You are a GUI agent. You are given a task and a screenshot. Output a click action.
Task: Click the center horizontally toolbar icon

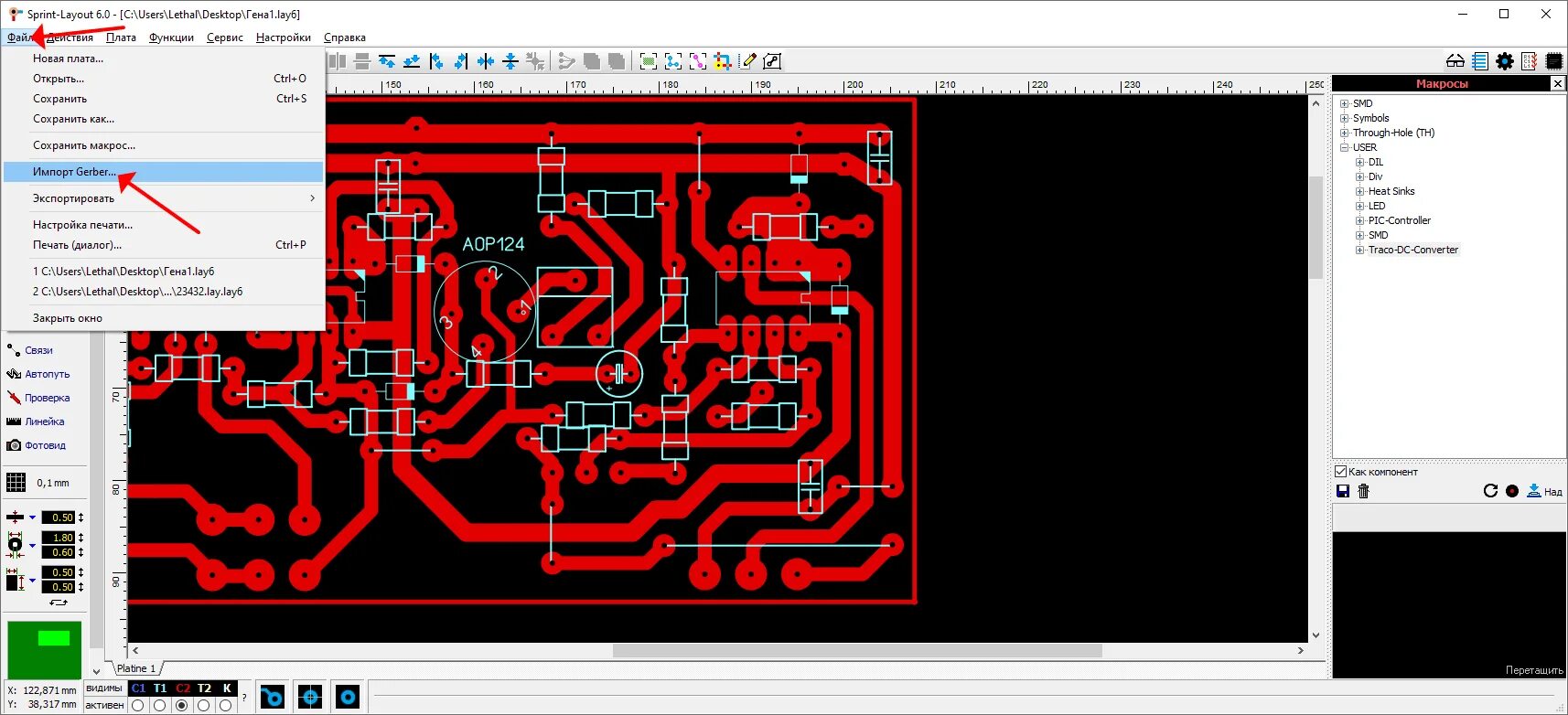click(486, 61)
